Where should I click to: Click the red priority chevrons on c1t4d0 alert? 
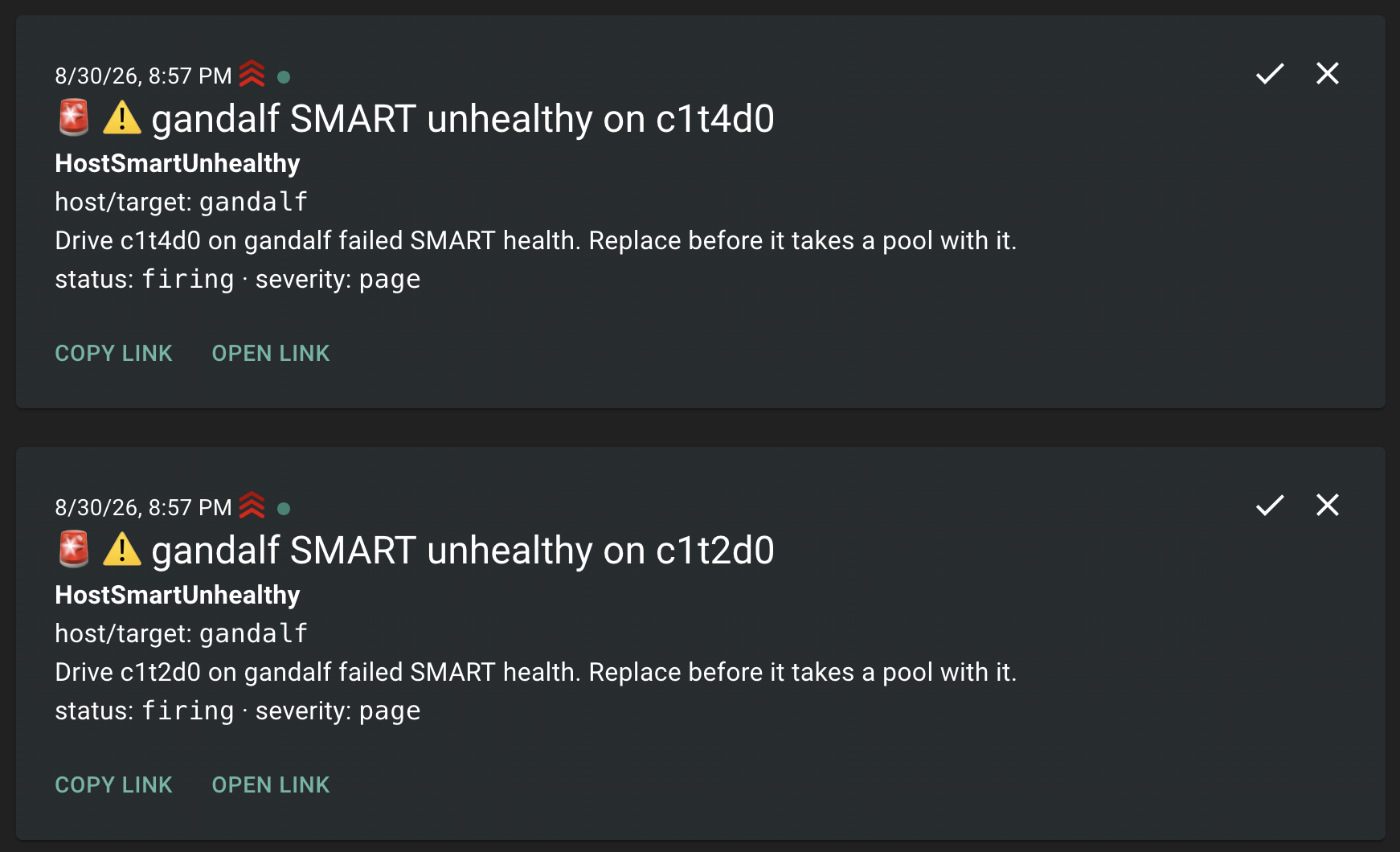pyautogui.click(x=252, y=73)
